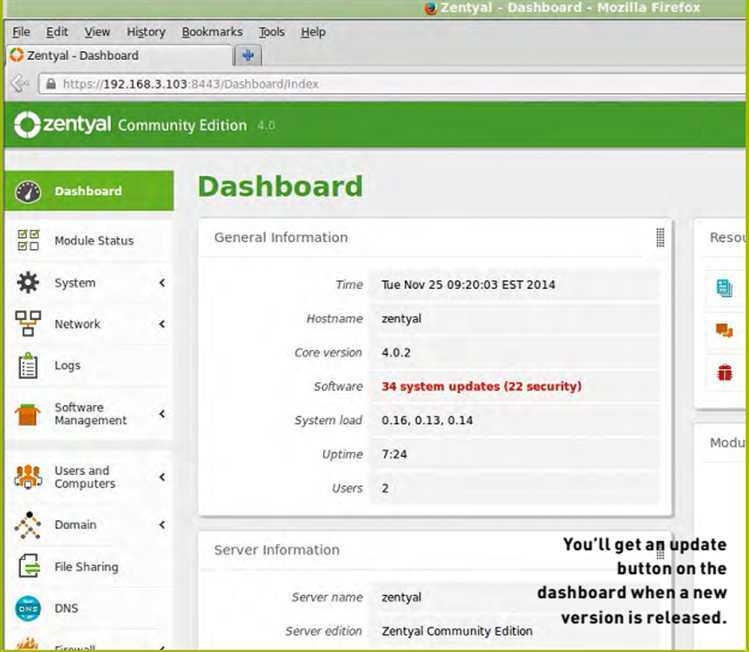Grab the General Information widget drag handle
Image resolution: width=749 pixels, height=652 pixels.
click(660, 237)
